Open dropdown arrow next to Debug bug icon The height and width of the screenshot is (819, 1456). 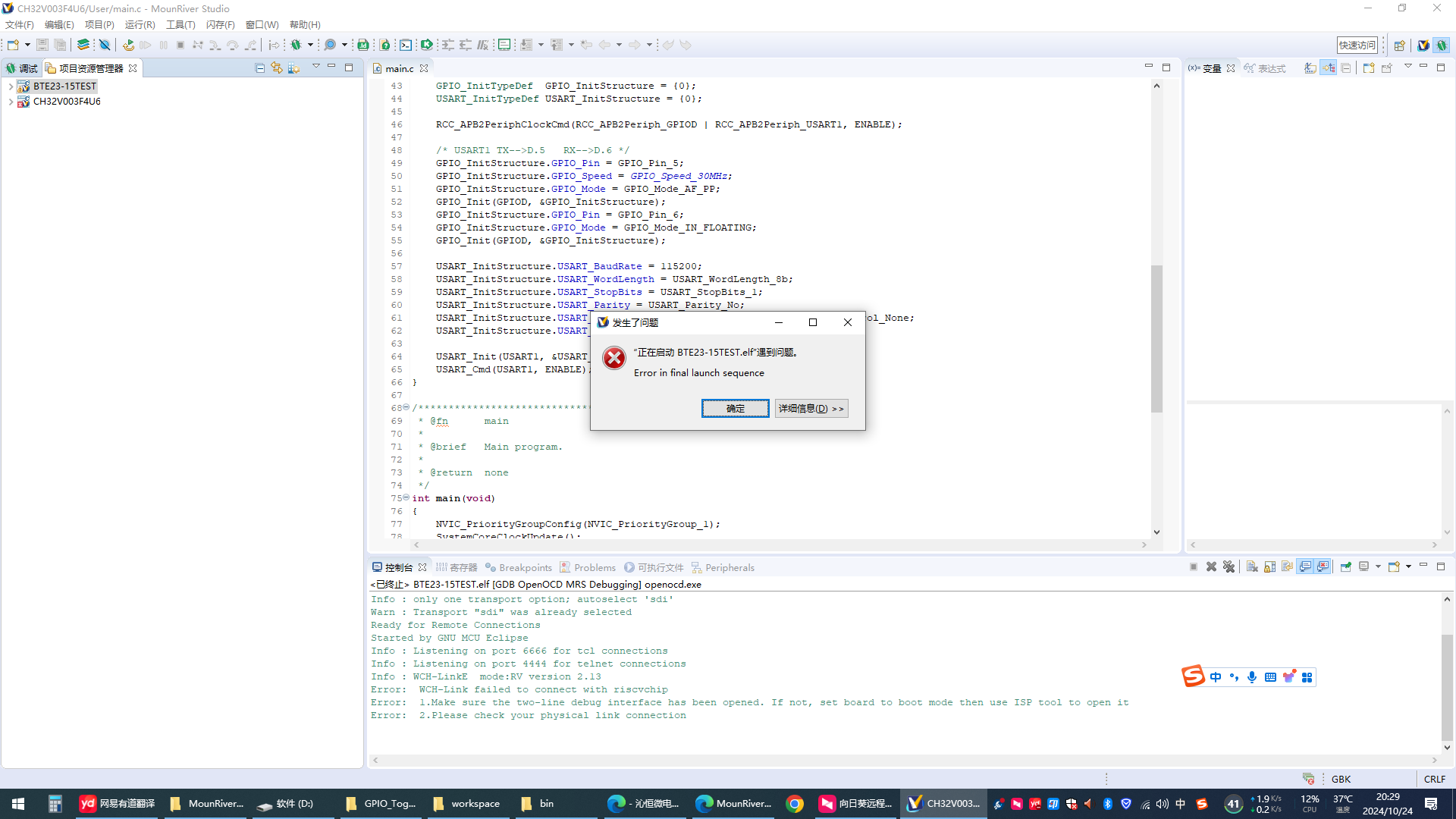[x=310, y=45]
